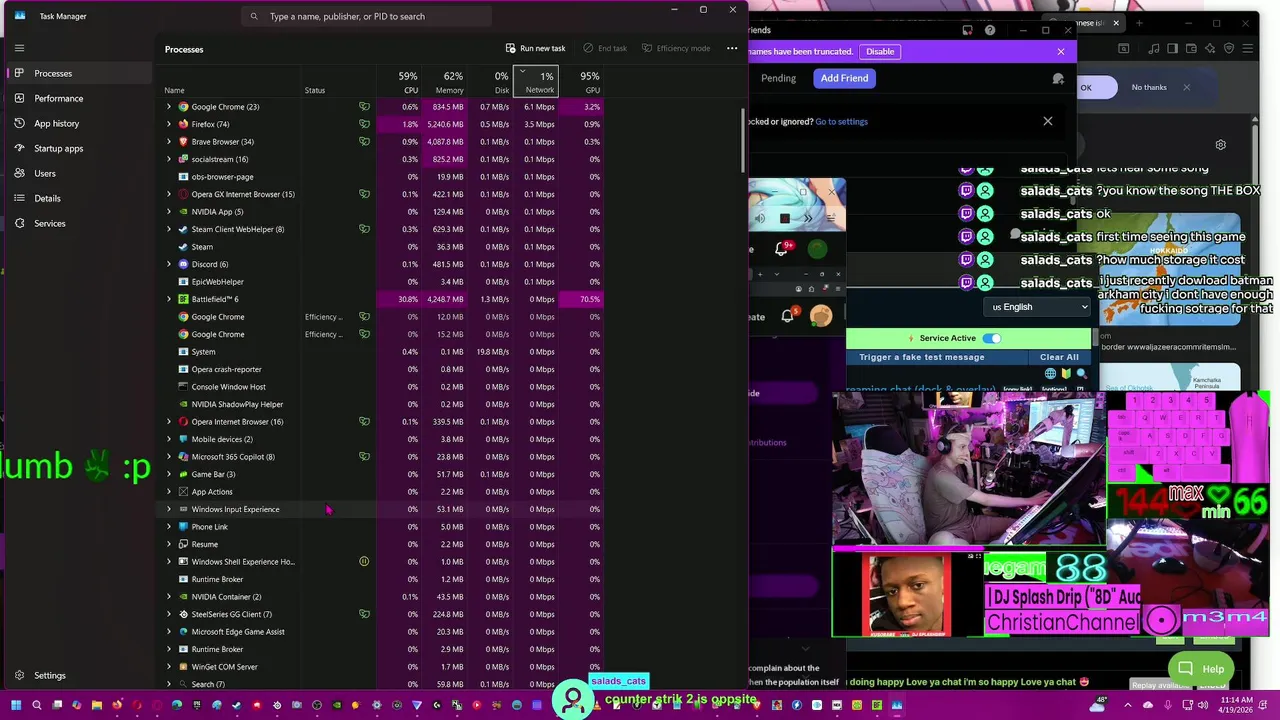Click the Details list icon in sidebar
This screenshot has width=1280, height=720.
pos(19,198)
